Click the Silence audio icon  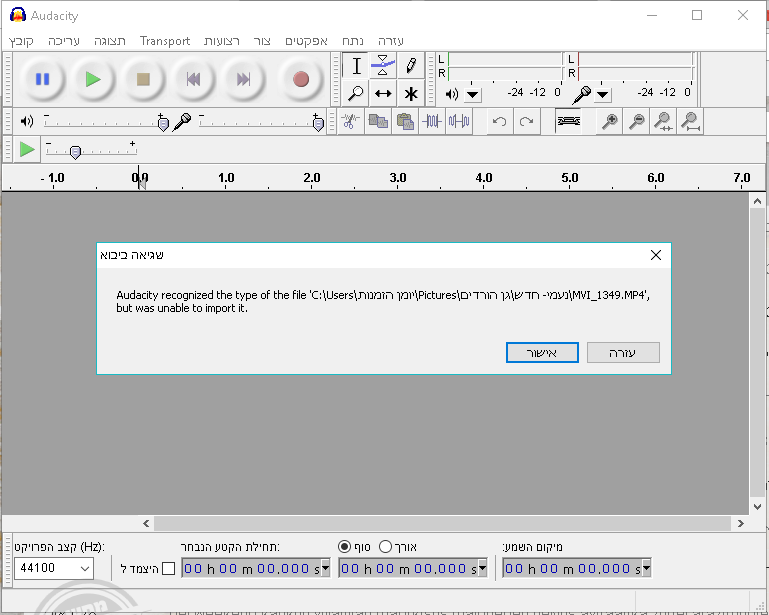click(x=459, y=121)
